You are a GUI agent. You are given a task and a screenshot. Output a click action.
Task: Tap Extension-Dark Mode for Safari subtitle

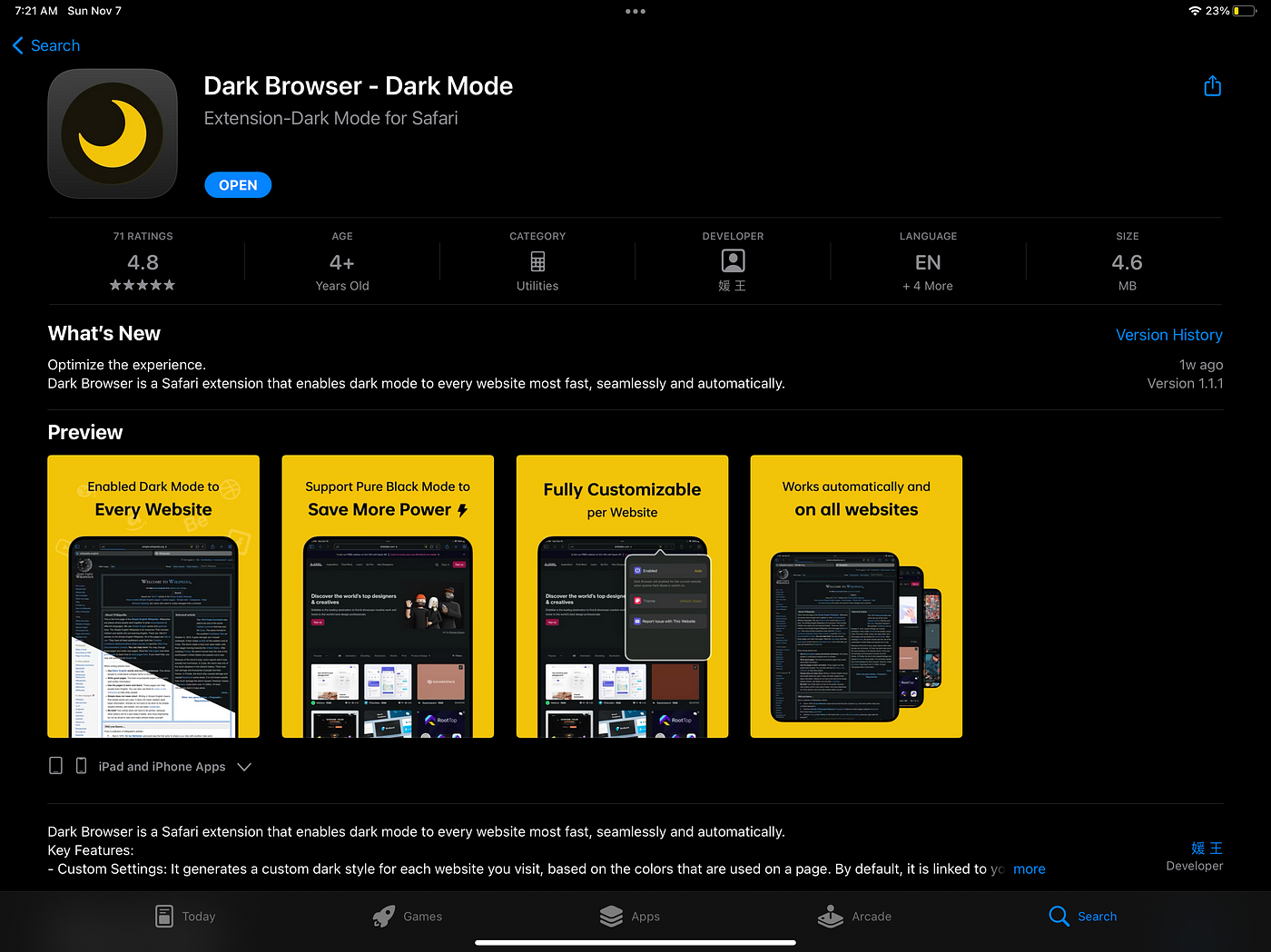click(x=330, y=118)
